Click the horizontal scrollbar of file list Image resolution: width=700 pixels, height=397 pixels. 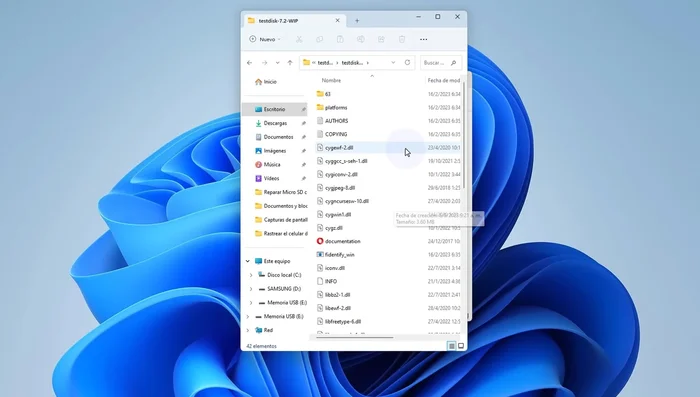pos(355,338)
